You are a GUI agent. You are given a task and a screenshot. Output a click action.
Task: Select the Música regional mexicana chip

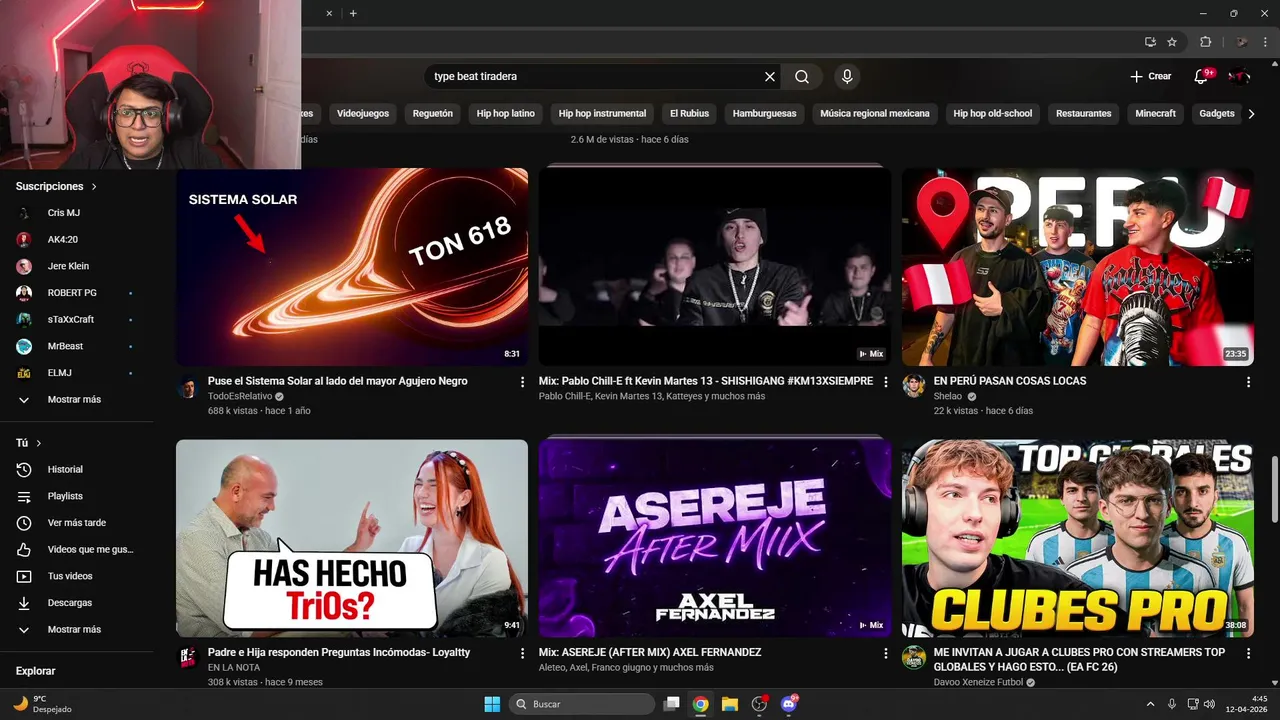[x=875, y=114]
